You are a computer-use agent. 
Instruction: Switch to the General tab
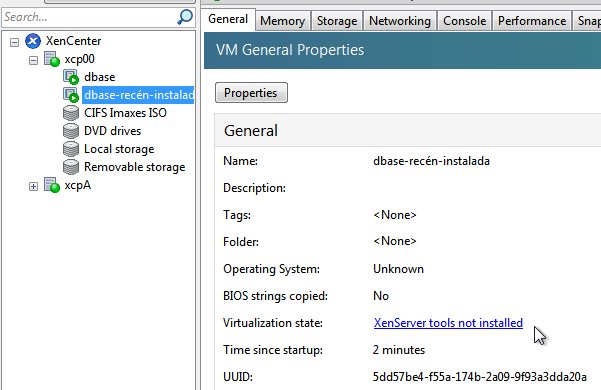[x=228, y=19]
